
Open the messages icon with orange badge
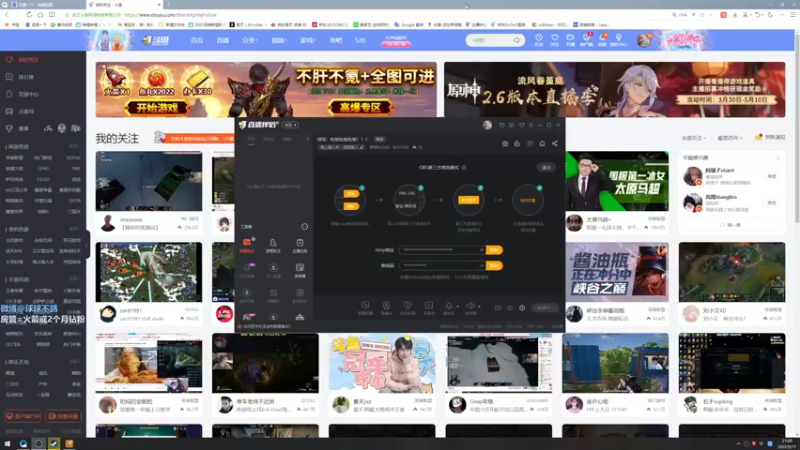[603, 38]
